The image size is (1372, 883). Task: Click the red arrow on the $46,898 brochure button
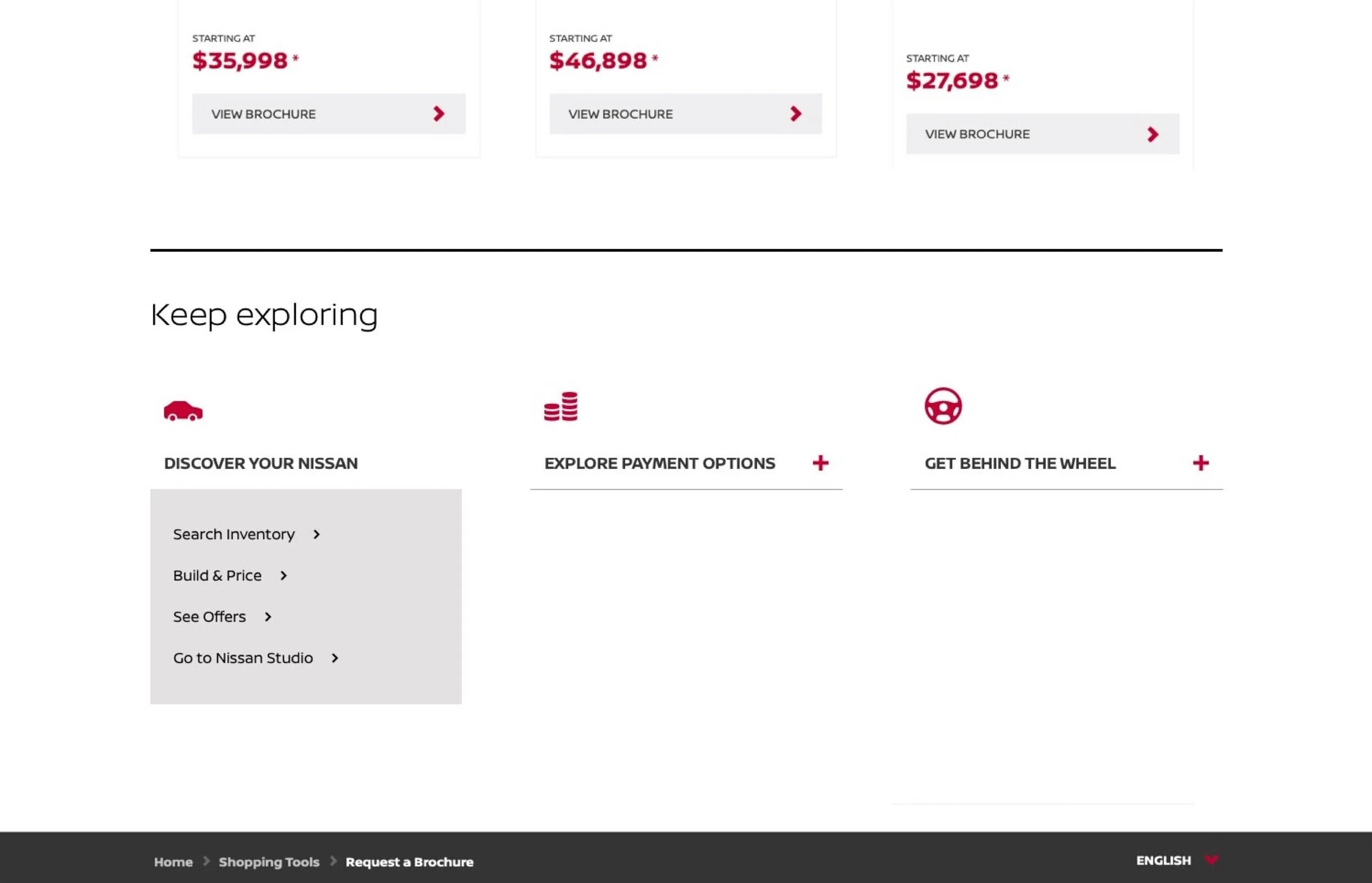796,113
